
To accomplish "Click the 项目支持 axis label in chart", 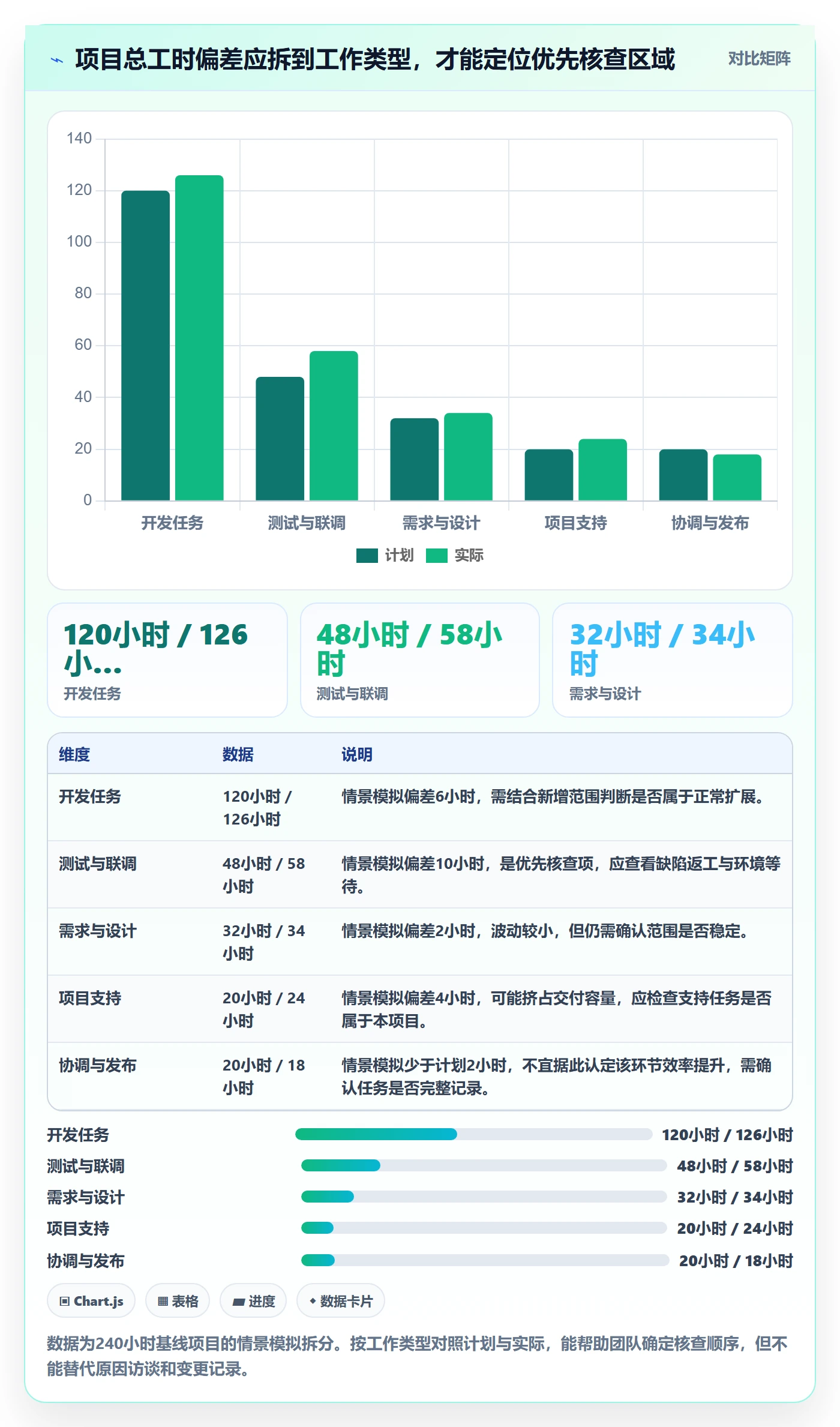I will [x=575, y=523].
